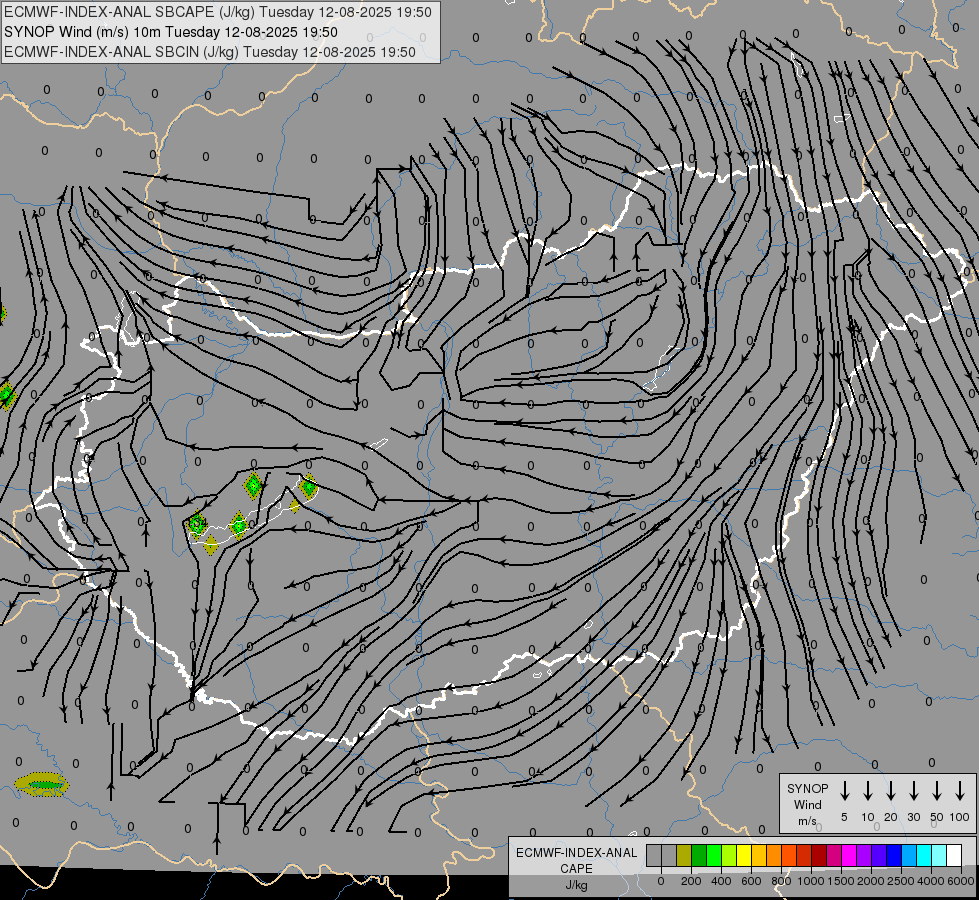Click the 100 label under wind arrows
Image resolution: width=979 pixels, height=900 pixels.
tap(960, 817)
